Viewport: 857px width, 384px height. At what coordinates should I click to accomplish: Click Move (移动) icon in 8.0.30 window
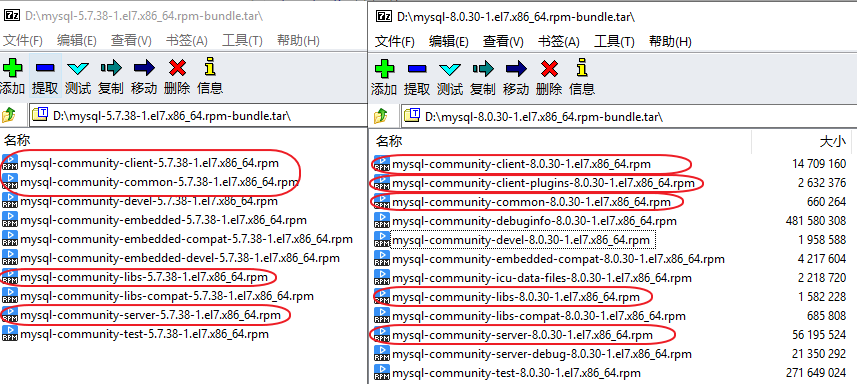click(516, 69)
